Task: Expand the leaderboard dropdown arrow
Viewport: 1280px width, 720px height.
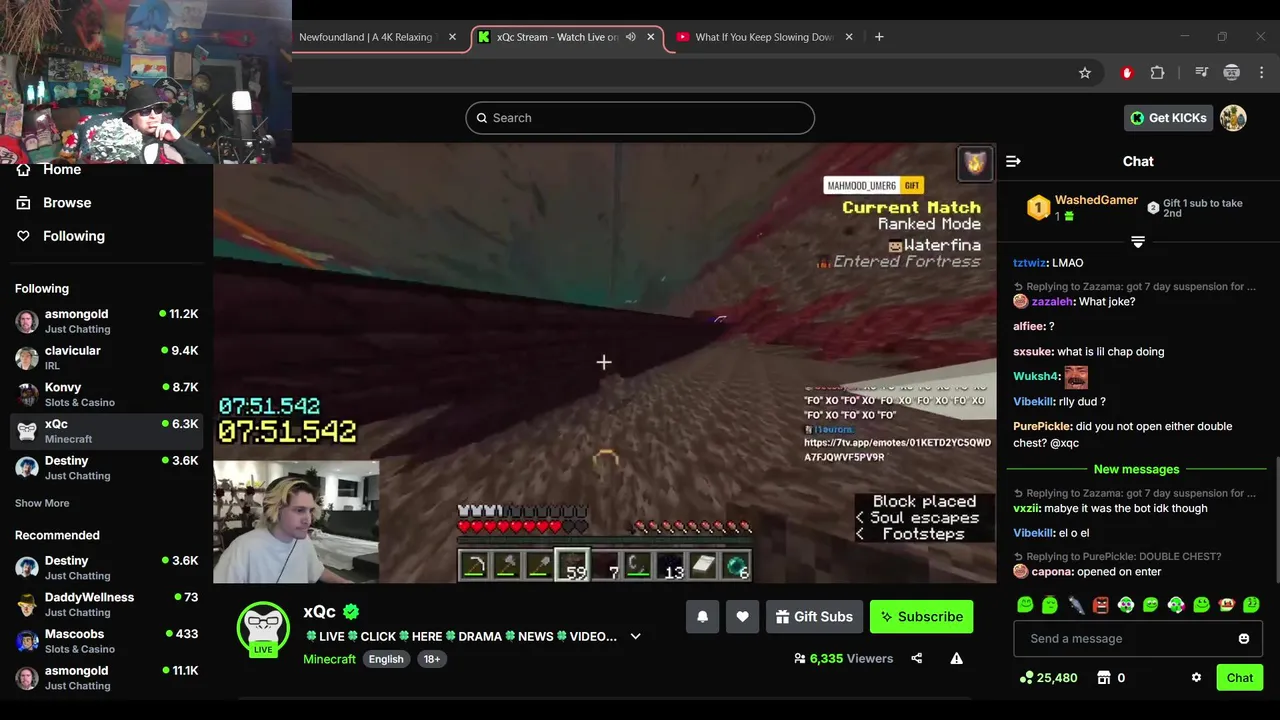Action: coord(1138,242)
